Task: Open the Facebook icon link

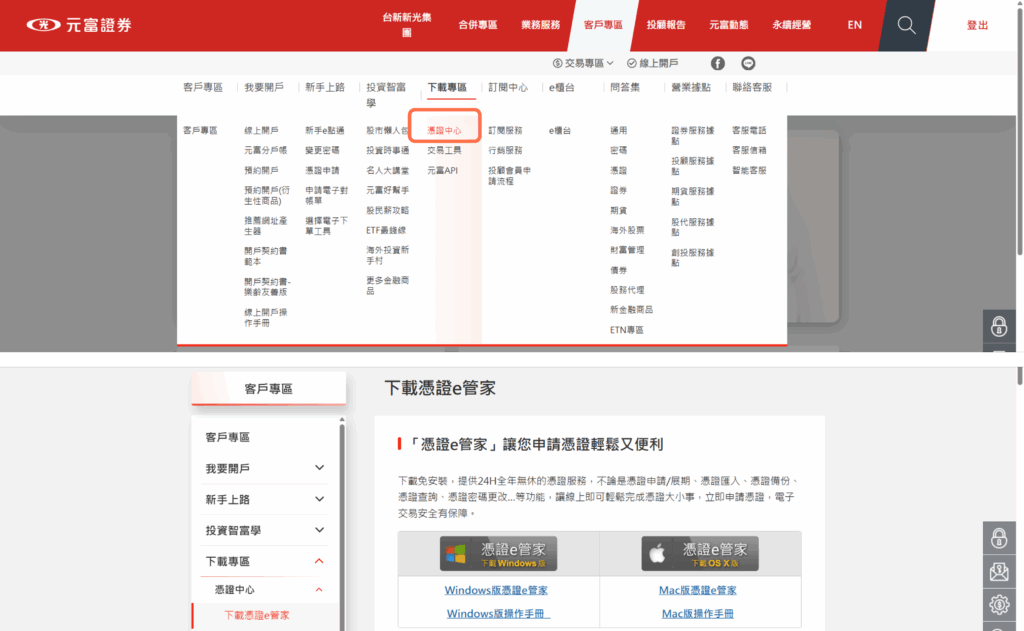Action: click(718, 63)
